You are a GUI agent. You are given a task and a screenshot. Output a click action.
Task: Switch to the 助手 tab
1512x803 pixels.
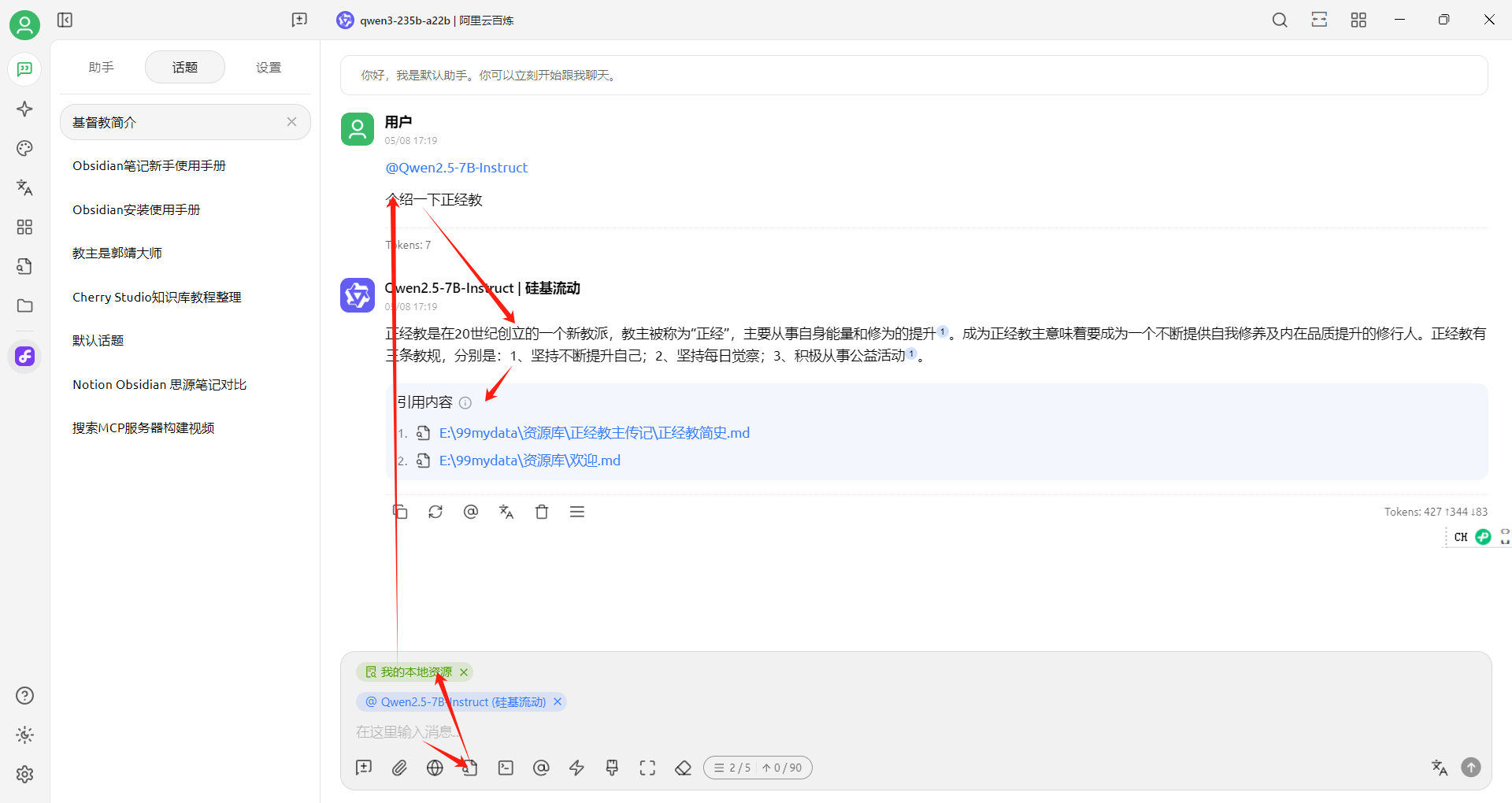tap(102, 68)
